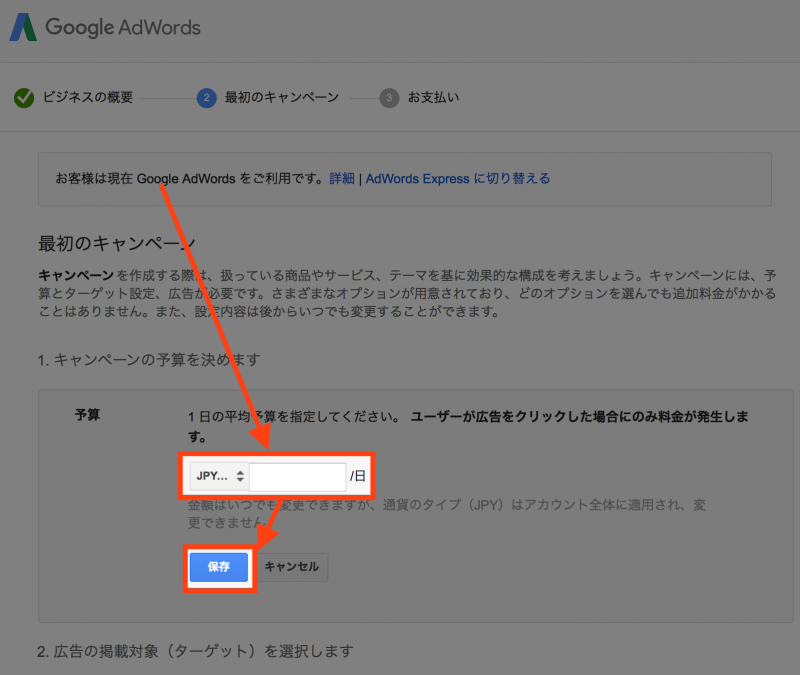The width and height of the screenshot is (800, 675).
Task: Click text ユーザーが広告をクリックした場合にのみ料金が発生します
Action: click(x=468, y=427)
